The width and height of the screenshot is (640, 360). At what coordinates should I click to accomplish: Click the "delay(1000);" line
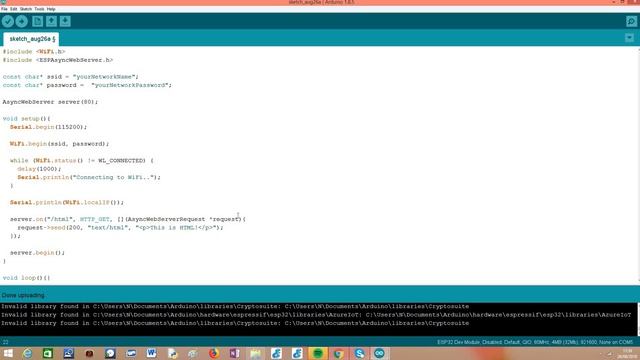coord(39,169)
